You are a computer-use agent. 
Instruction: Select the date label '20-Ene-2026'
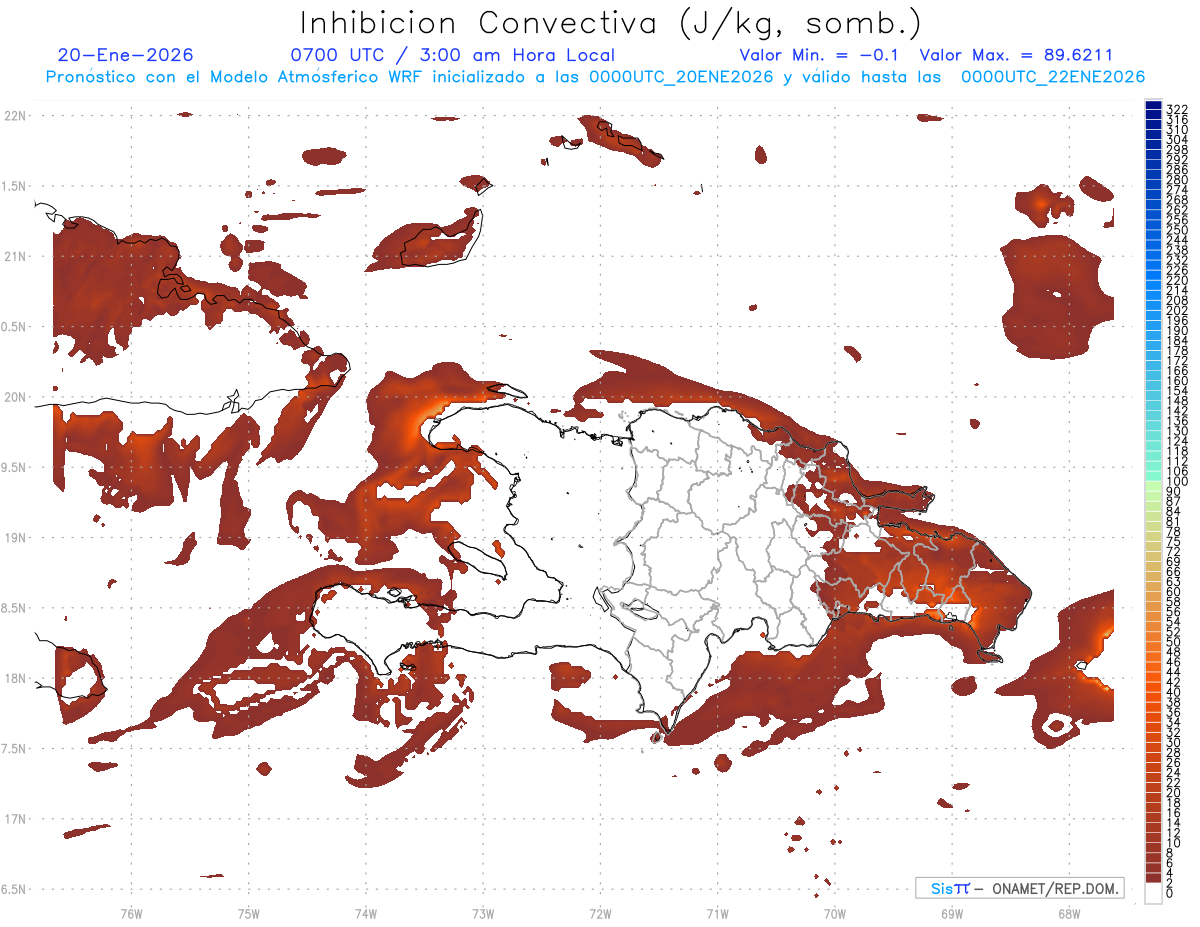click(126, 56)
